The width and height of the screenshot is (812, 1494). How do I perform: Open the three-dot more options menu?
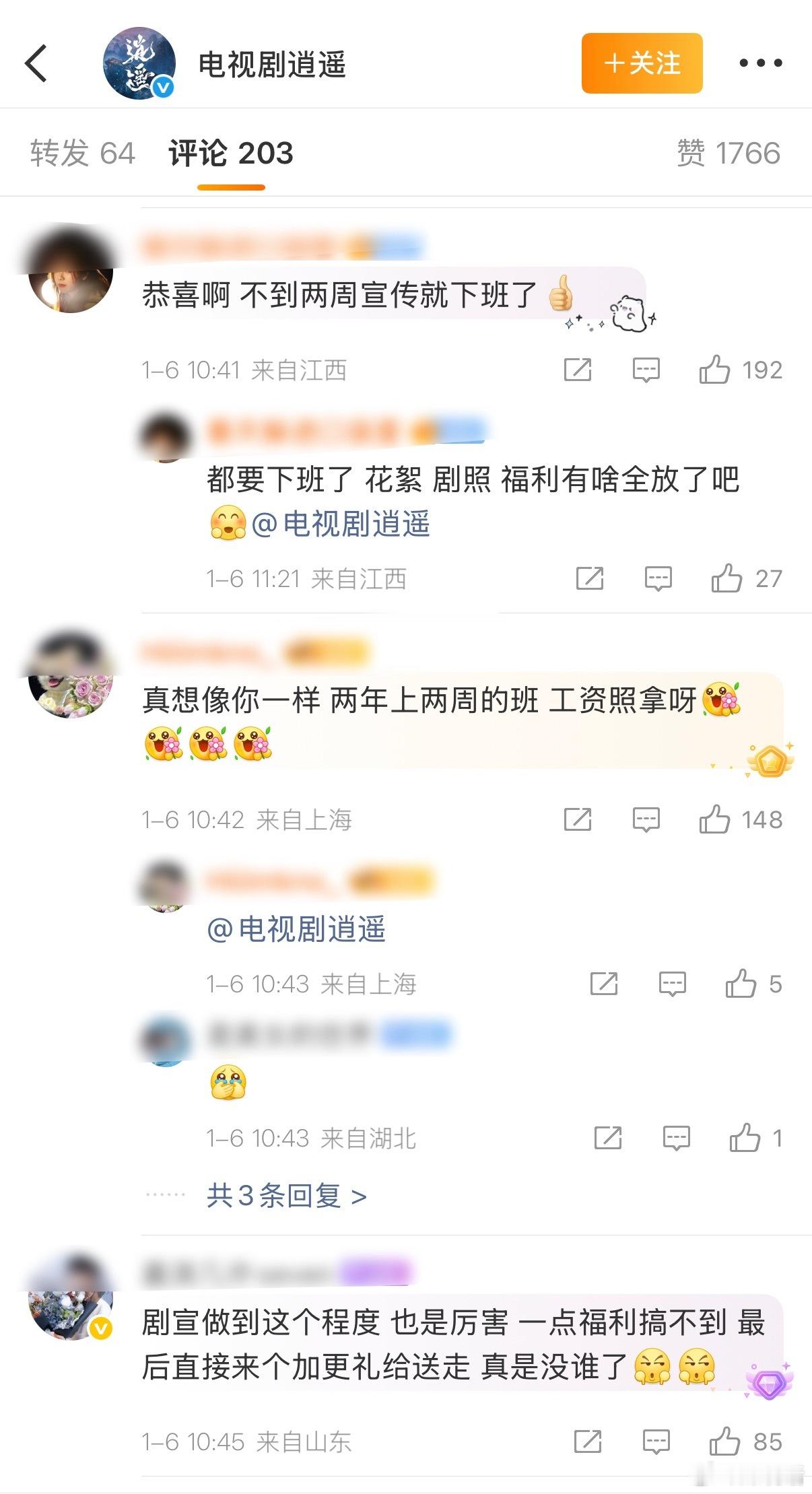tap(760, 63)
